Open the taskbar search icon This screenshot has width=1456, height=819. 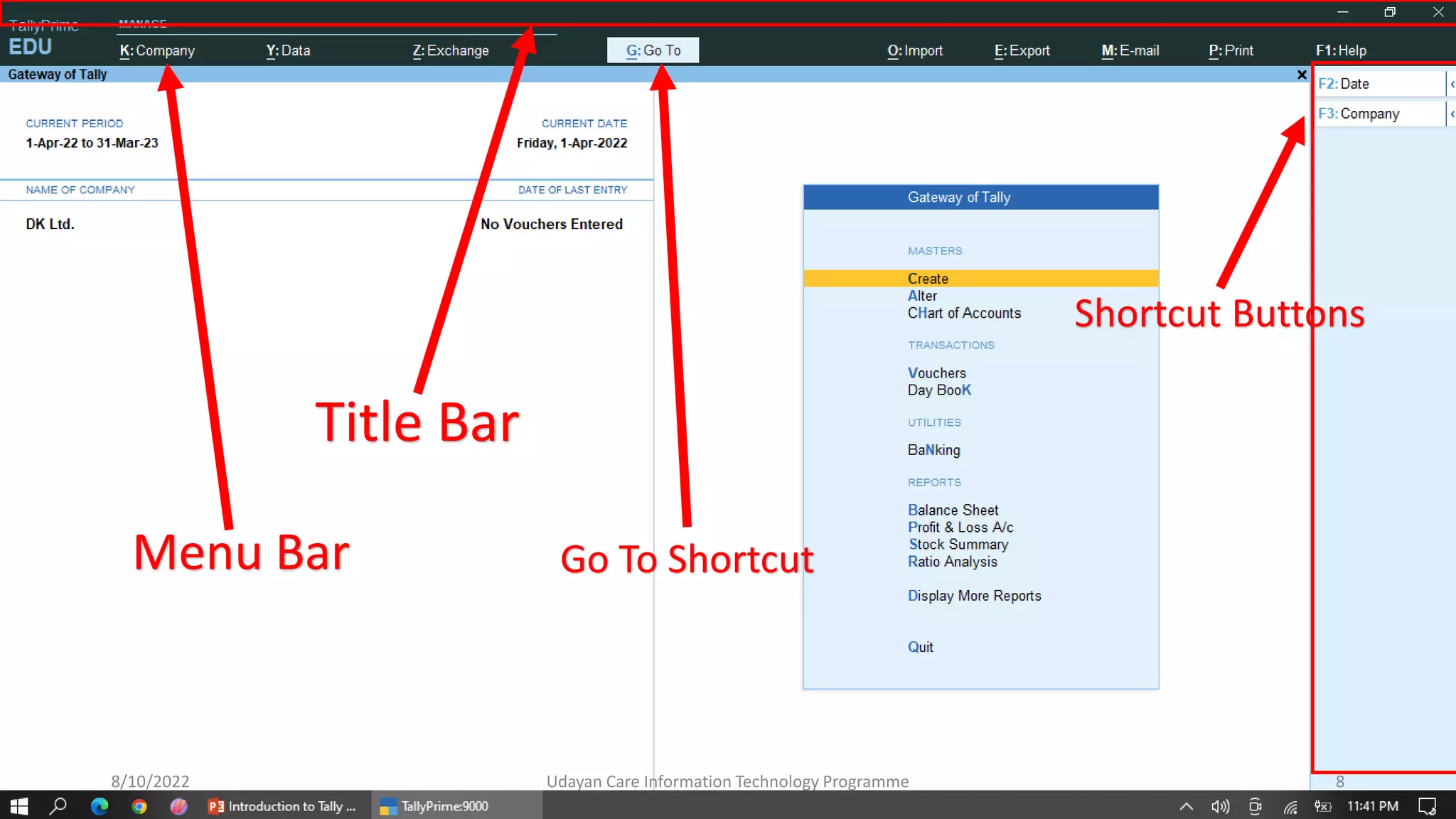pos(58,806)
